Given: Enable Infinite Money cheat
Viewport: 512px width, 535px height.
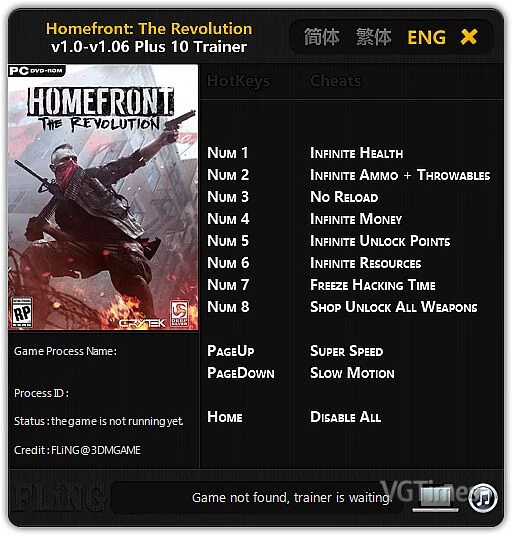Looking at the screenshot, I should [356, 219].
